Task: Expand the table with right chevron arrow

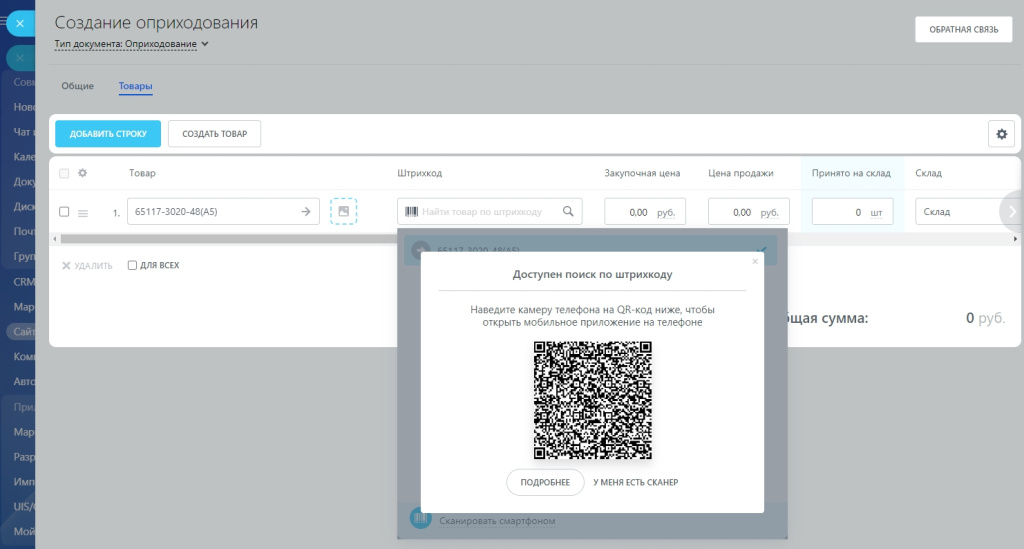Action: [x=1011, y=211]
